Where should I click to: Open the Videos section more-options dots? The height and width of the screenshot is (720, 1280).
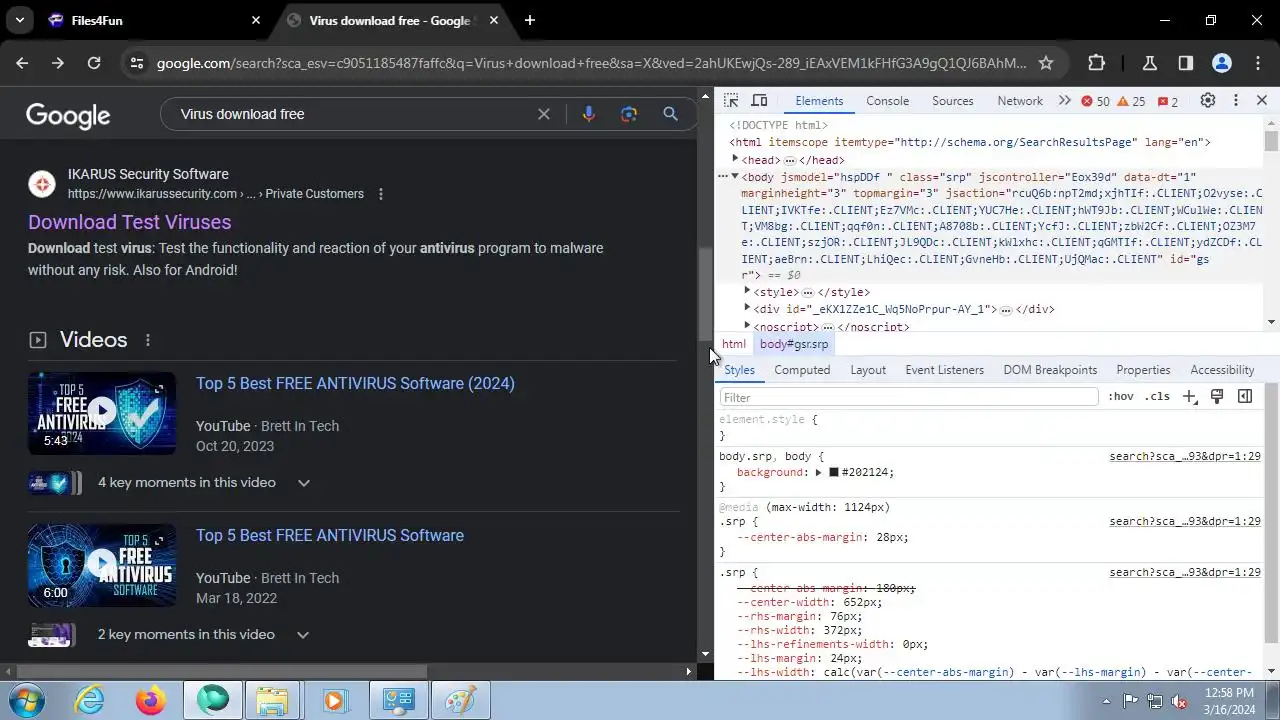(x=148, y=340)
